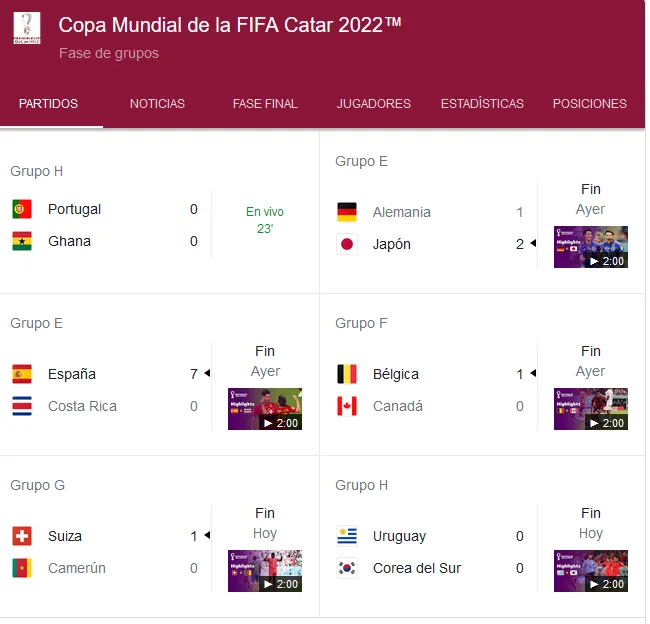Click the España flag icon
The height and width of the screenshot is (624, 650).
[x=22, y=375]
